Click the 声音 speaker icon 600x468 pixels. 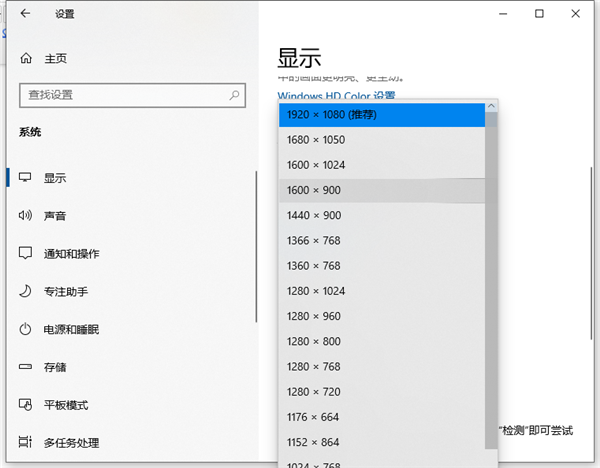tap(25, 216)
